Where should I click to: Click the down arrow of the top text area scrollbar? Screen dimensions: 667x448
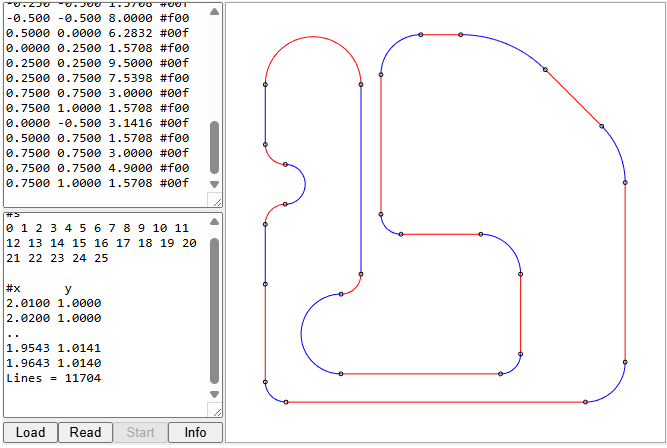point(214,184)
